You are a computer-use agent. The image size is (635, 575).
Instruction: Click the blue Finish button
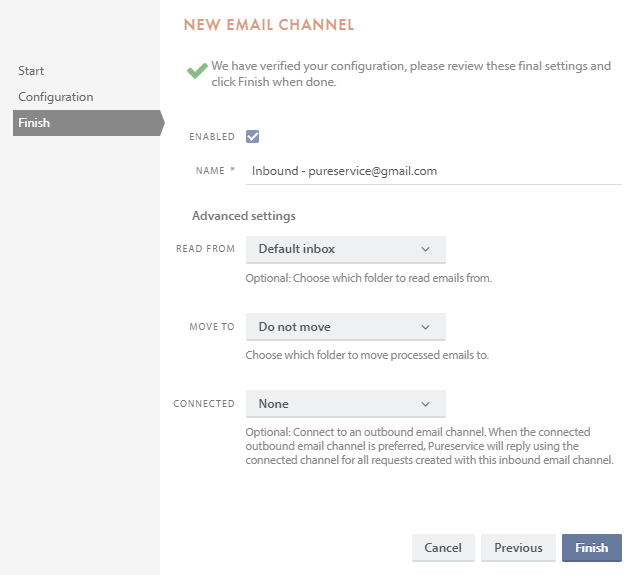point(591,548)
